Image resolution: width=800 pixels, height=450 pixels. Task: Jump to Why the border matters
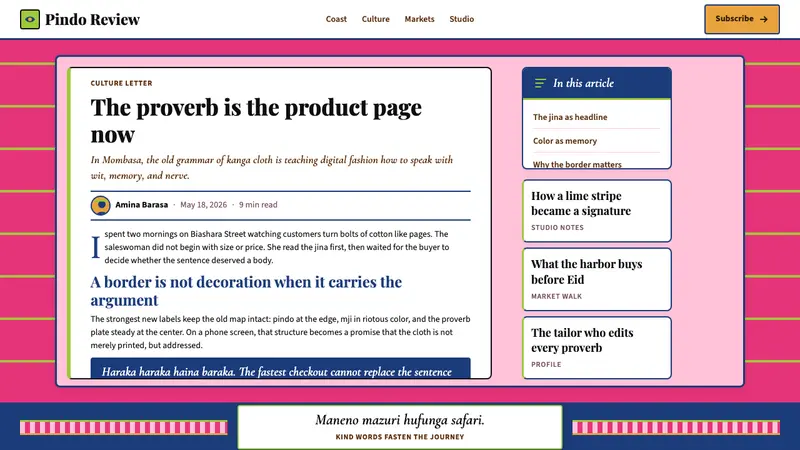pyautogui.click(x=577, y=164)
